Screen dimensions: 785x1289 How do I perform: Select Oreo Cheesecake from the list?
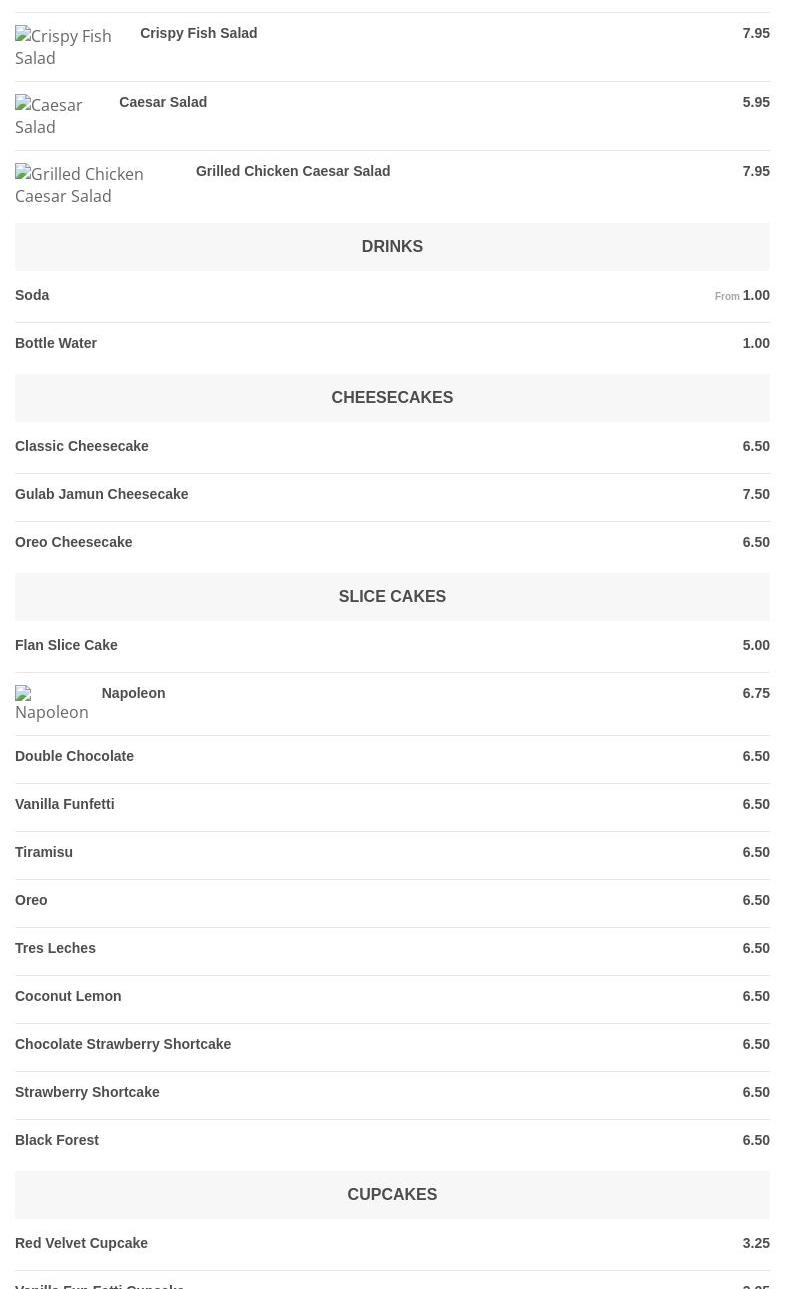pos(73,542)
